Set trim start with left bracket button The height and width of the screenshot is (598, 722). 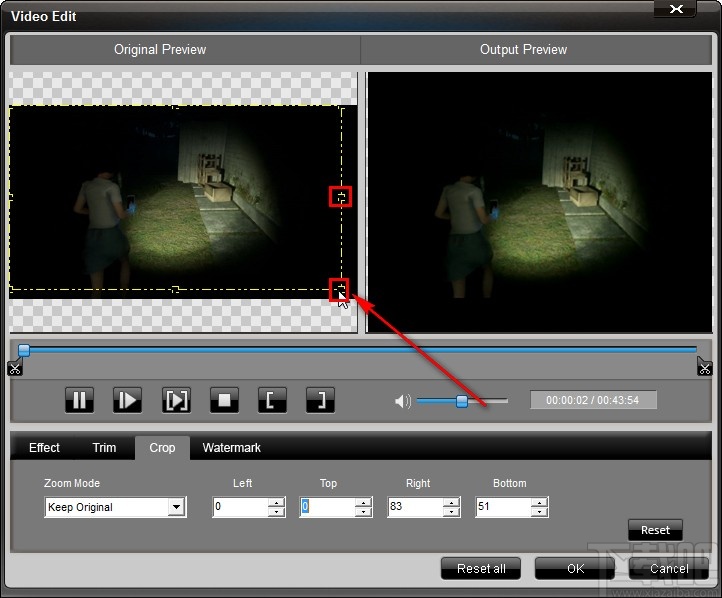(272, 400)
